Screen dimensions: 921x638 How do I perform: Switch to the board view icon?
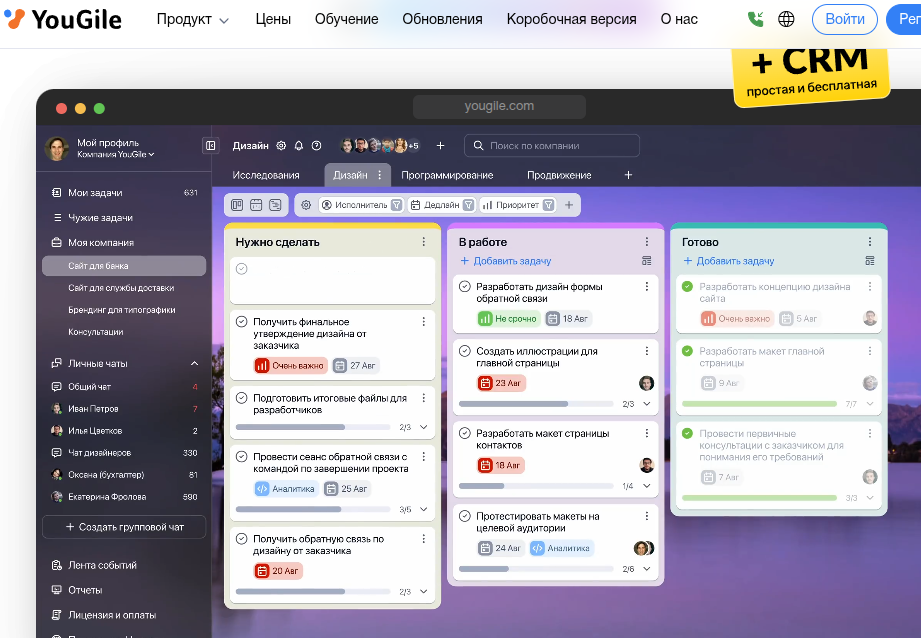click(237, 205)
